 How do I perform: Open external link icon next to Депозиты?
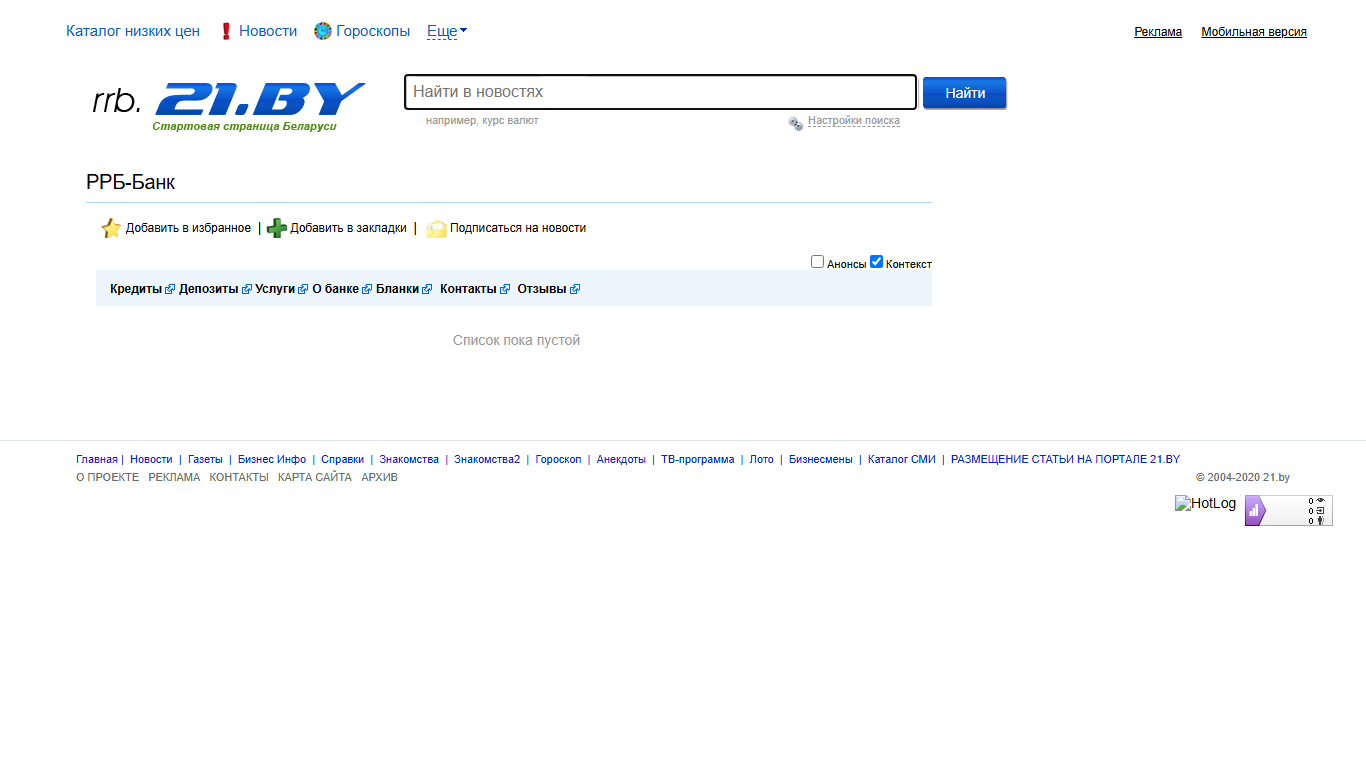click(x=247, y=289)
